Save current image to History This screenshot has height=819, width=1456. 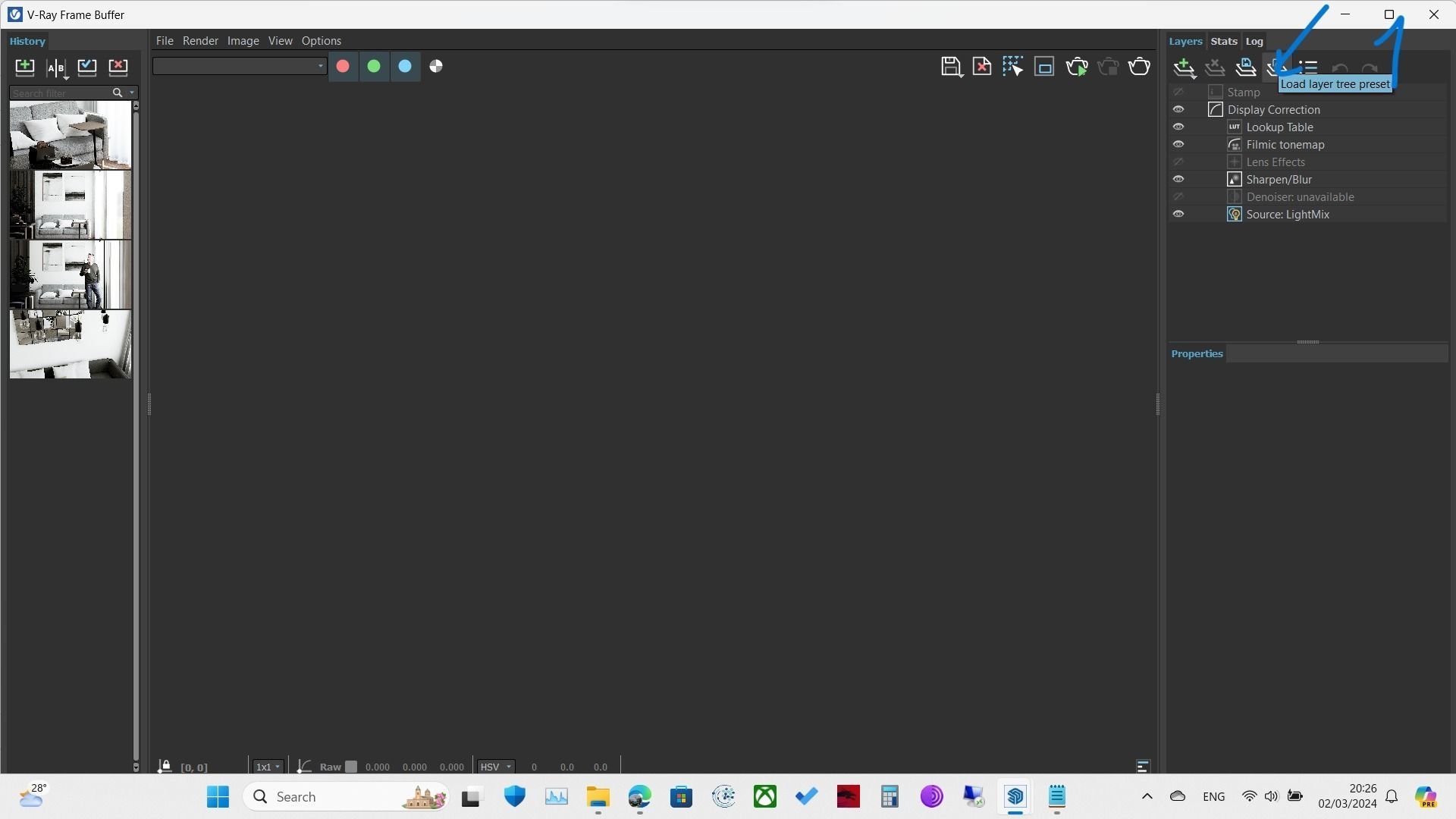25,67
